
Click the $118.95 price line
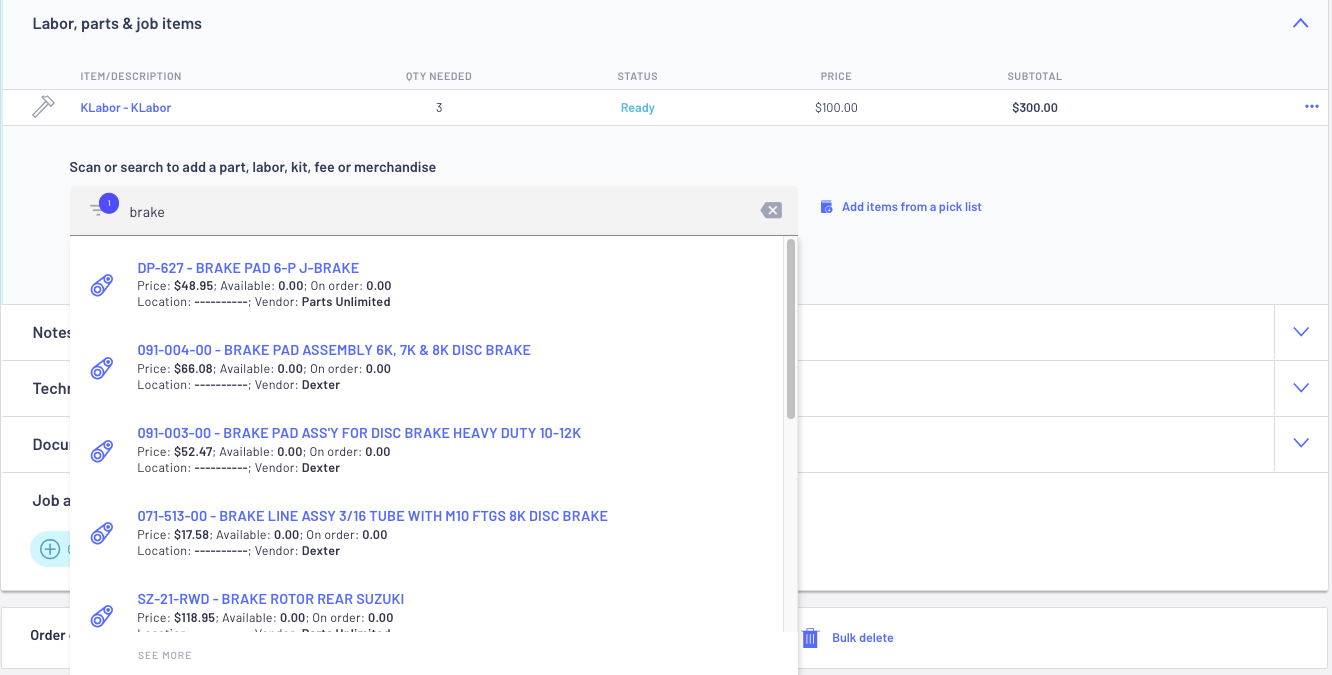click(266, 618)
